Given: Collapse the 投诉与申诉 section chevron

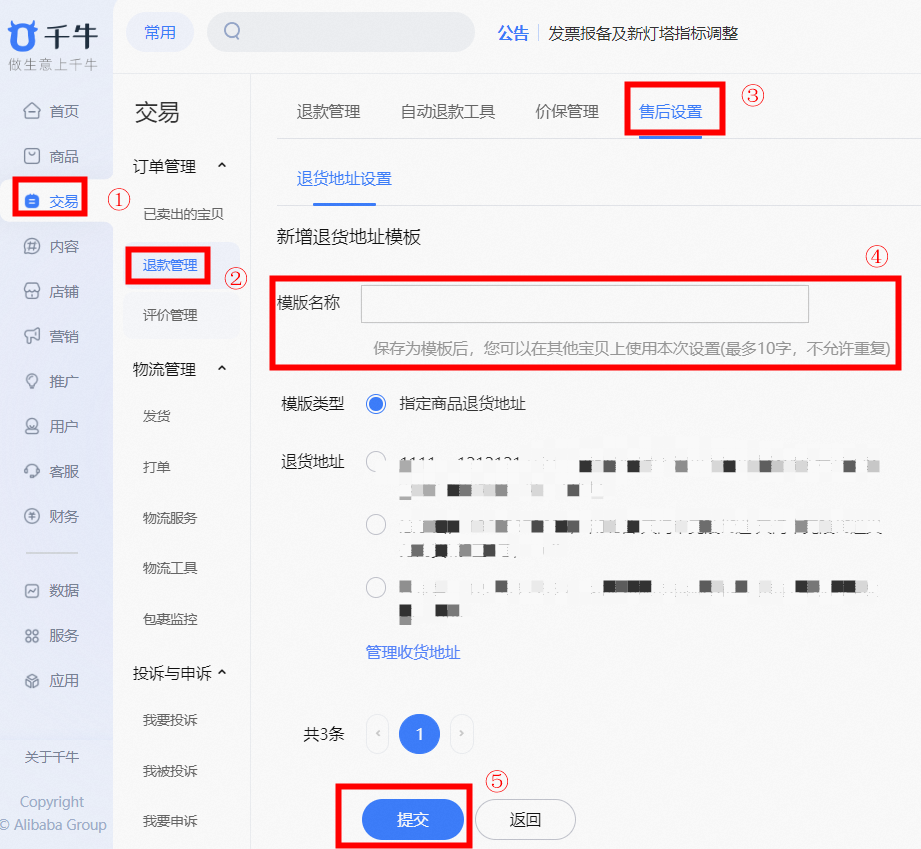Looking at the screenshot, I should pos(222,672).
